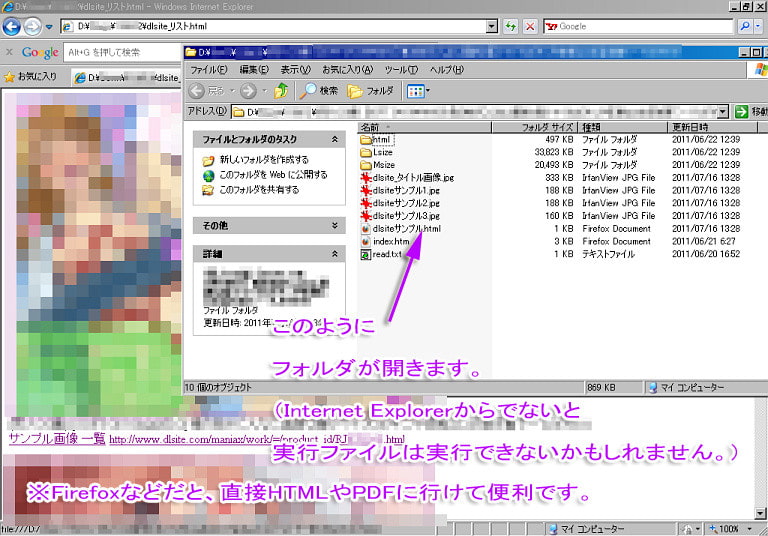Open the お気に入り favorites star button
Image resolution: width=768 pixels, height=536 pixels.
(30, 76)
